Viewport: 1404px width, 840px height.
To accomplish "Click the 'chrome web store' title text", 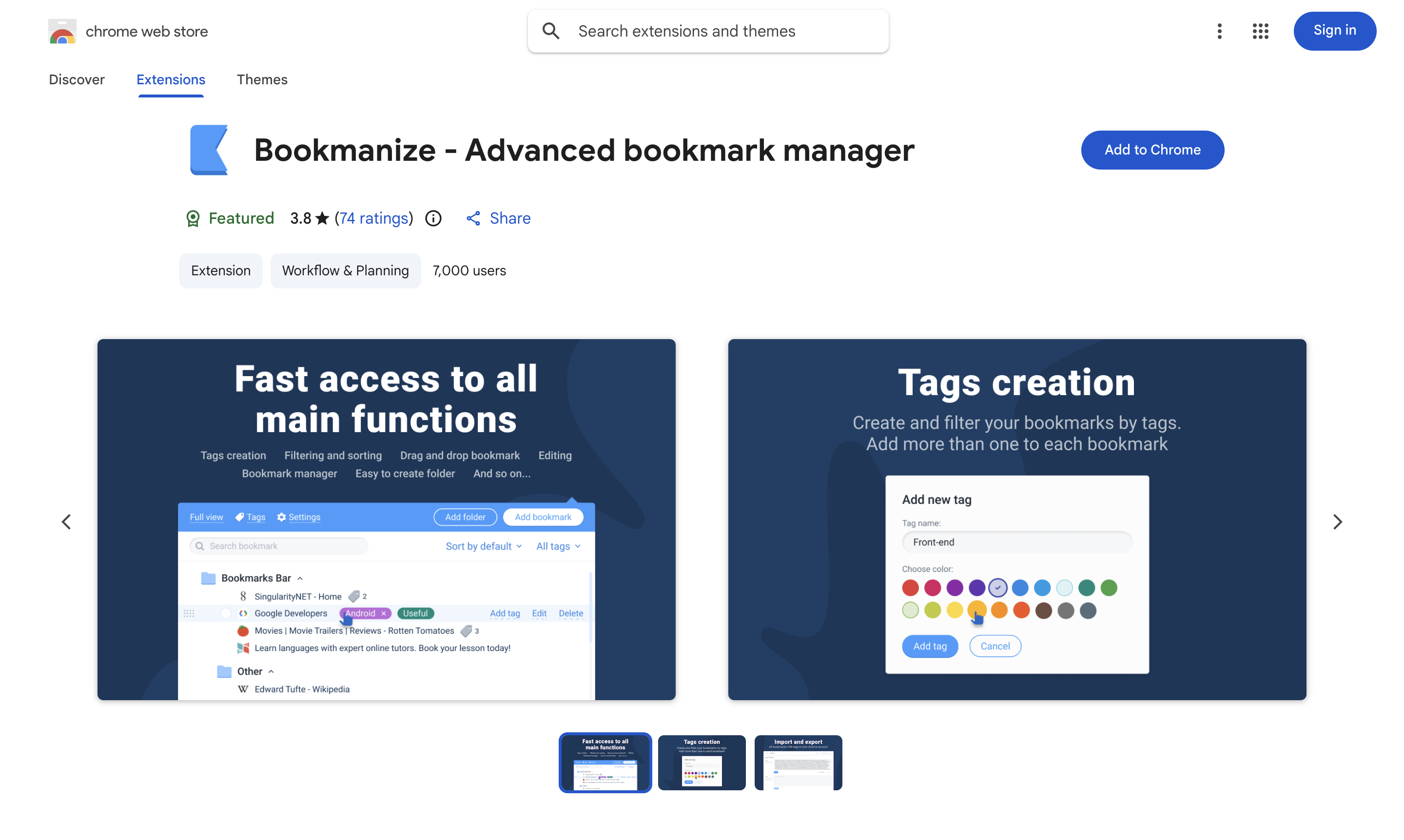I will coord(147,32).
